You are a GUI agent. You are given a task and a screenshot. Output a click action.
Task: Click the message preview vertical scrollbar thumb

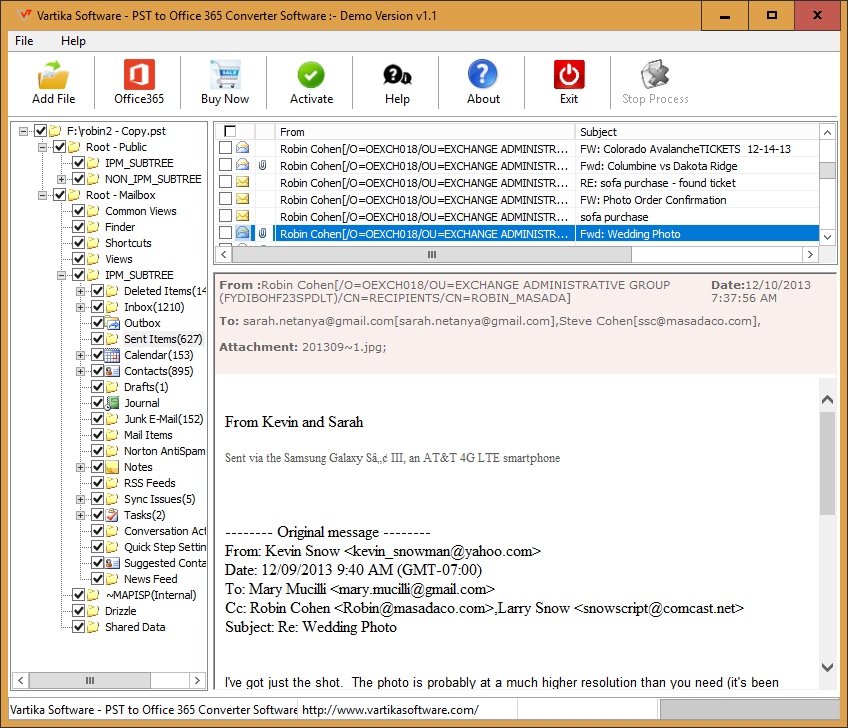click(827, 464)
